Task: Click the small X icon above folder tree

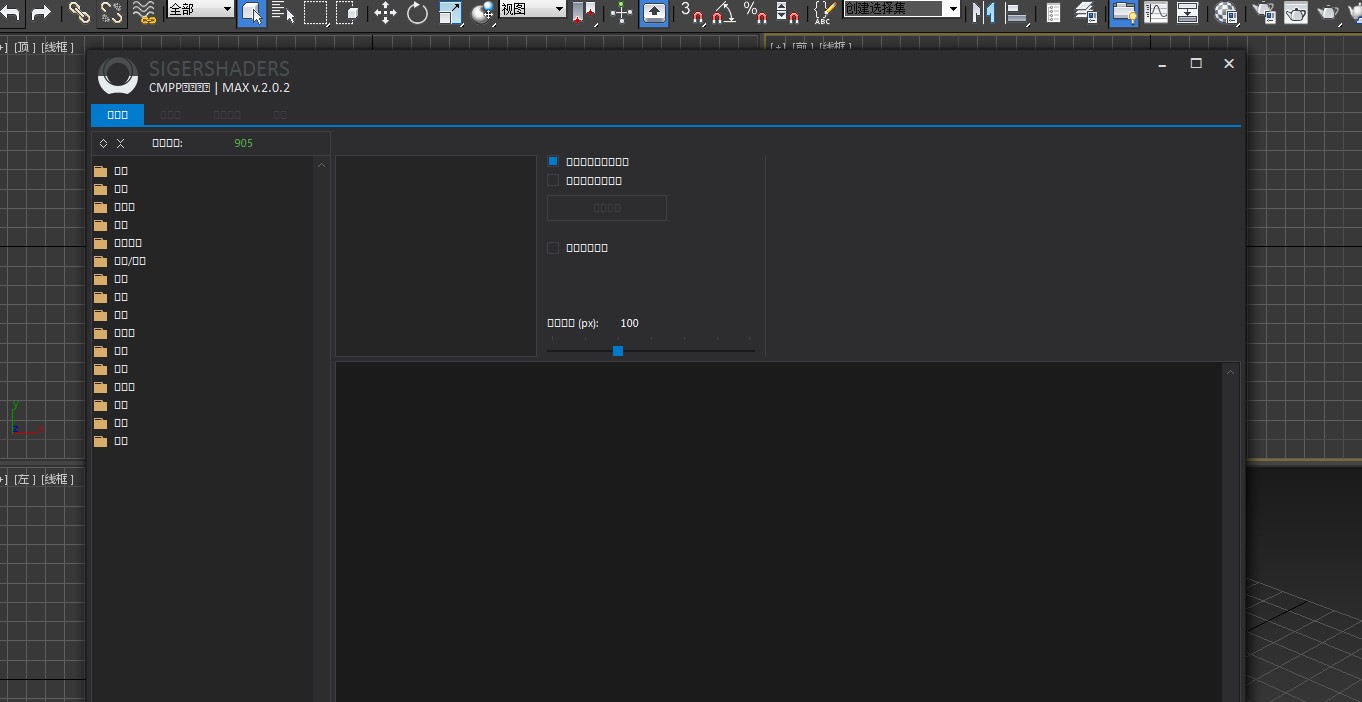Action: pyautogui.click(x=121, y=143)
